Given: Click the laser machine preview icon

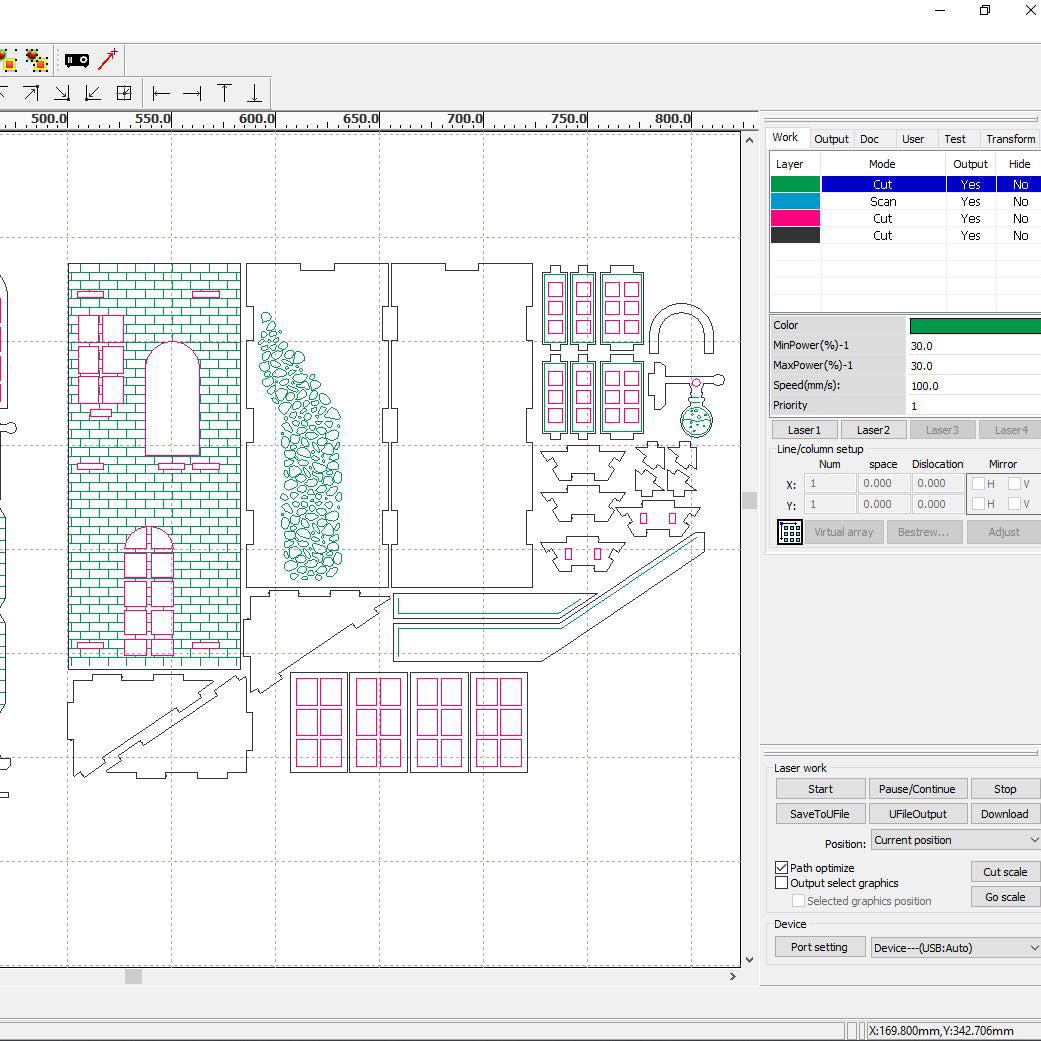Looking at the screenshot, I should coord(77,60).
